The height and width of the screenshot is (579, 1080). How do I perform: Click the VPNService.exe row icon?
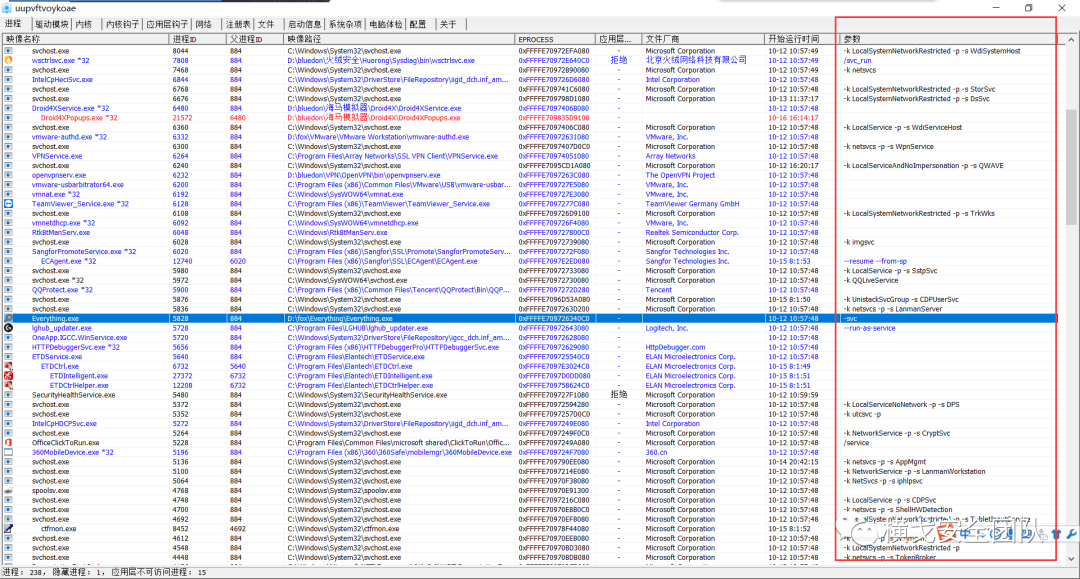pyautogui.click(x=8, y=156)
